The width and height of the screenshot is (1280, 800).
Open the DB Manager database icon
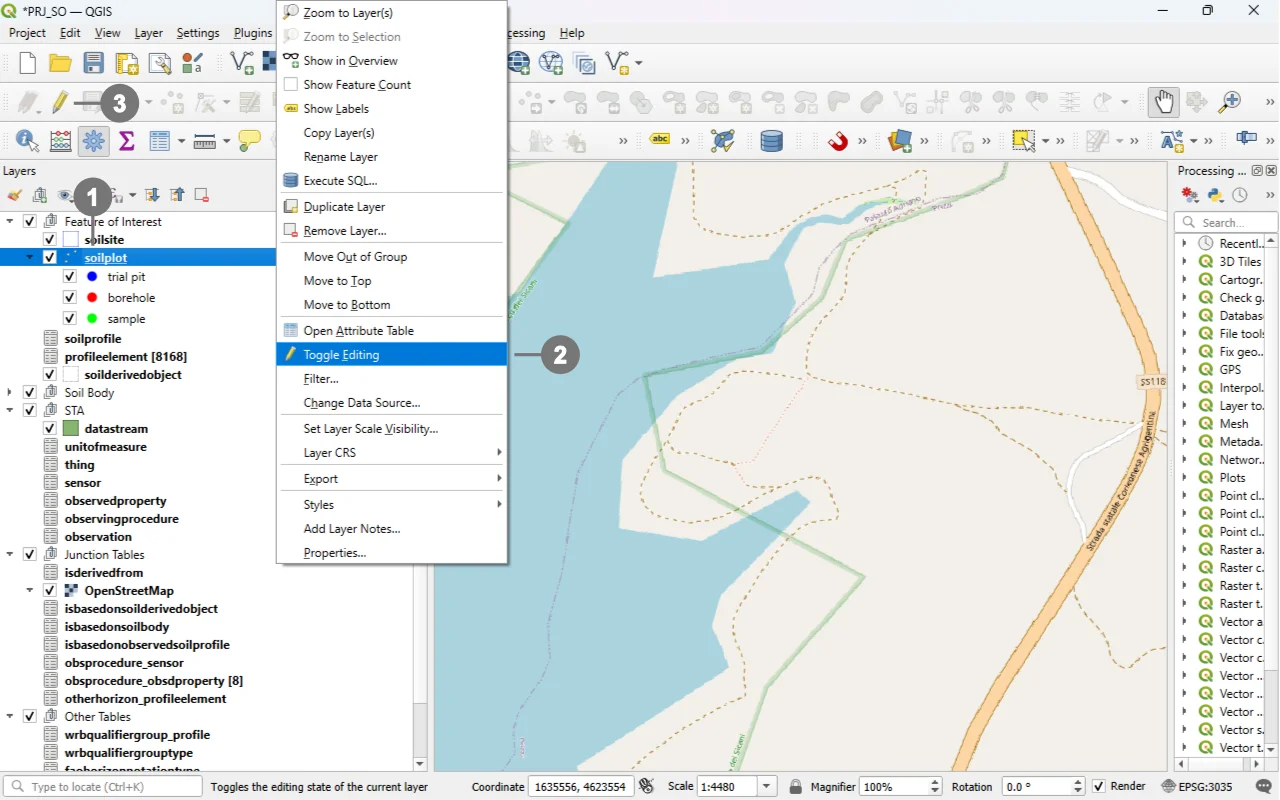(771, 141)
